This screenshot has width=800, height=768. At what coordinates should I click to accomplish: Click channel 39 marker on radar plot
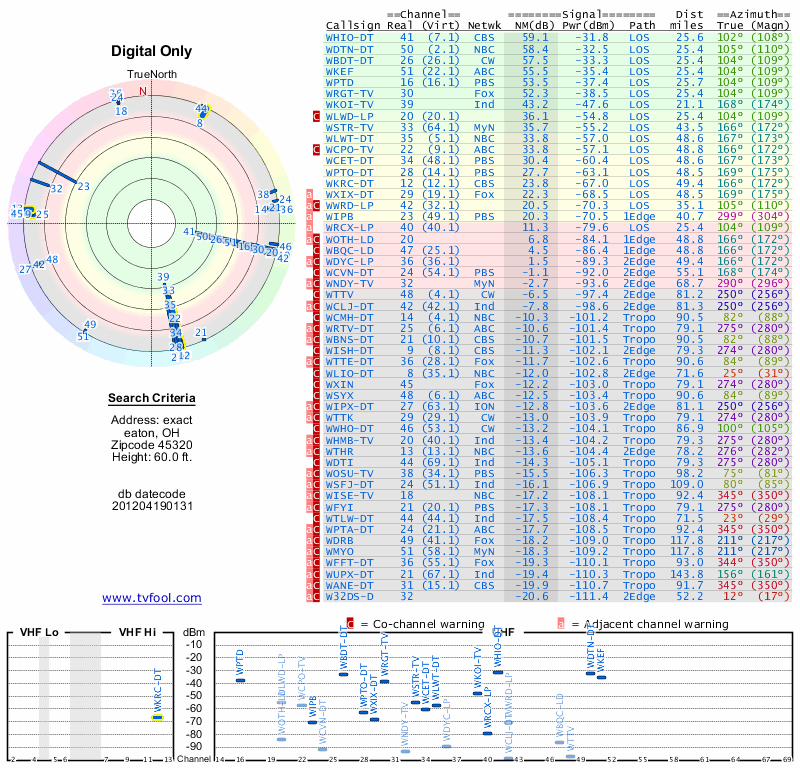(163, 277)
